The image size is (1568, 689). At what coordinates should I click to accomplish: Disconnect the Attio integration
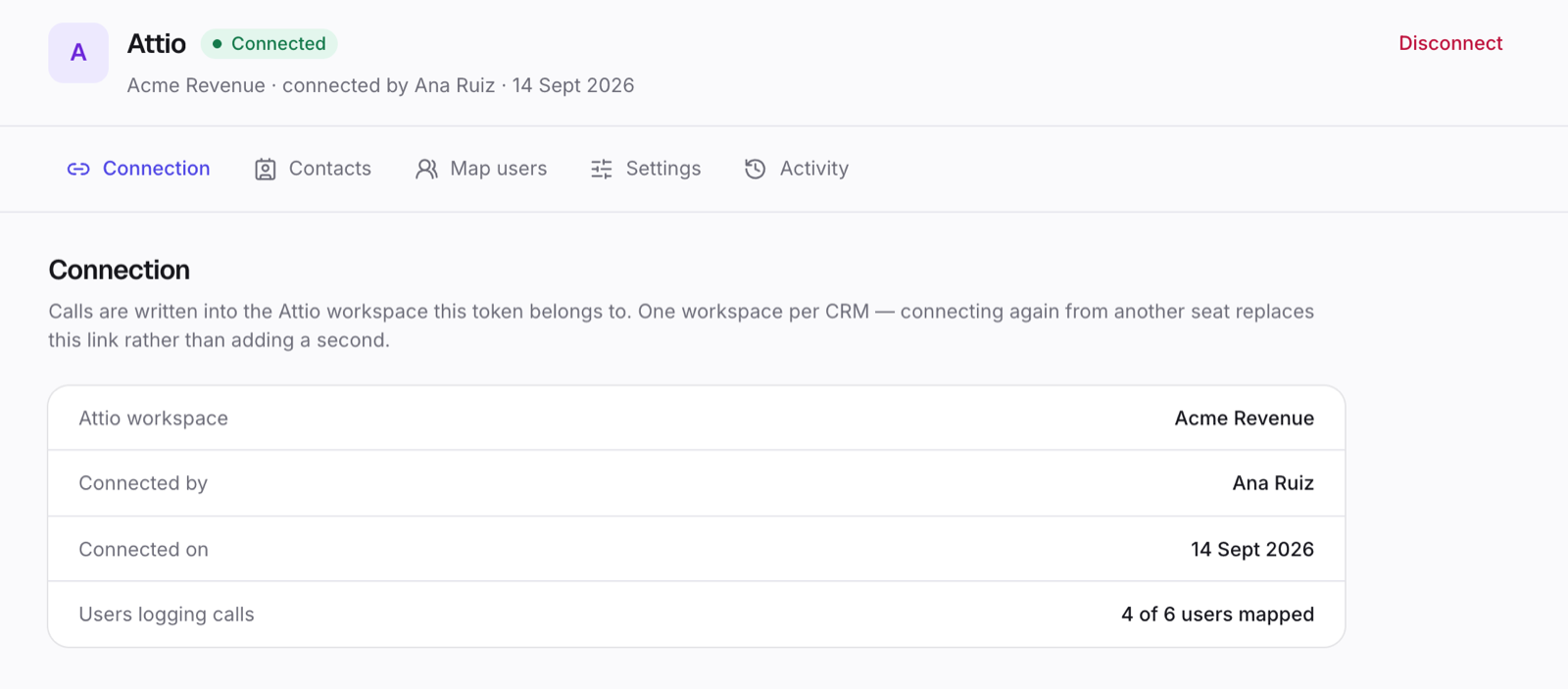pos(1450,43)
